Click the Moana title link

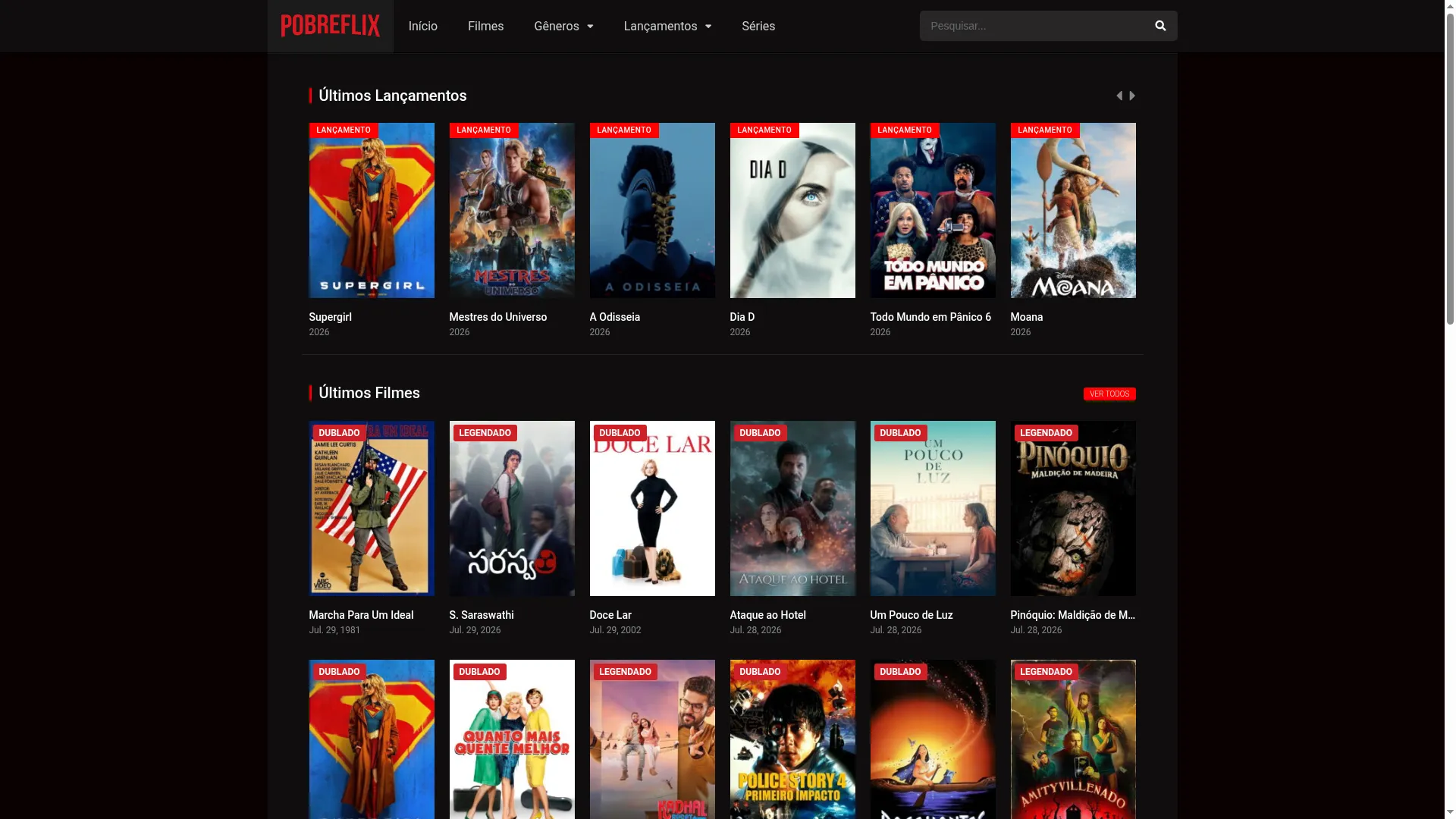[1026, 317]
